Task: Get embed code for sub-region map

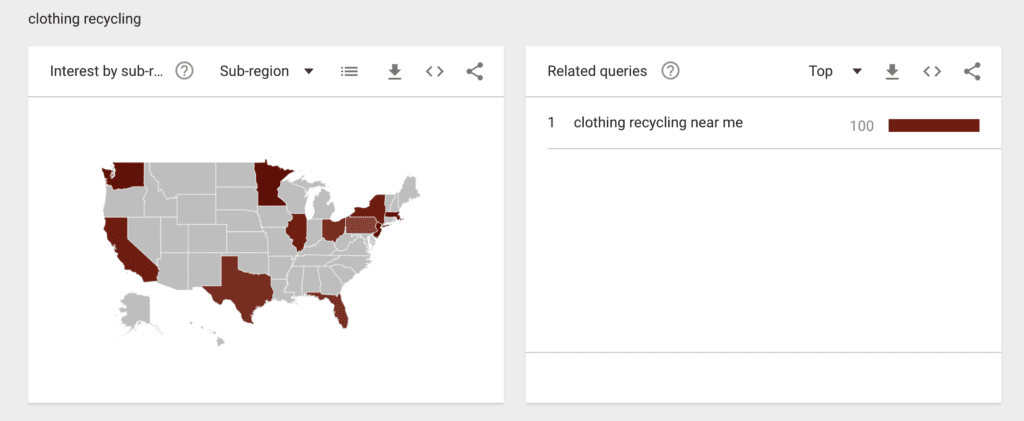Action: [434, 72]
